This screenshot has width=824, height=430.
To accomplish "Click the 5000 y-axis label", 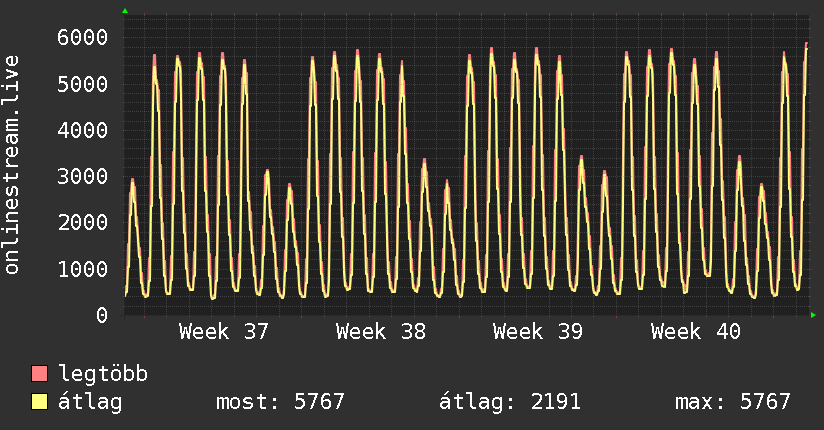I will (x=83, y=84).
